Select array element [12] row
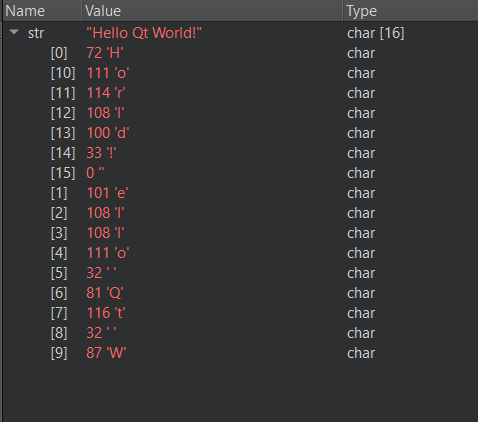478x422 pixels. (241, 113)
